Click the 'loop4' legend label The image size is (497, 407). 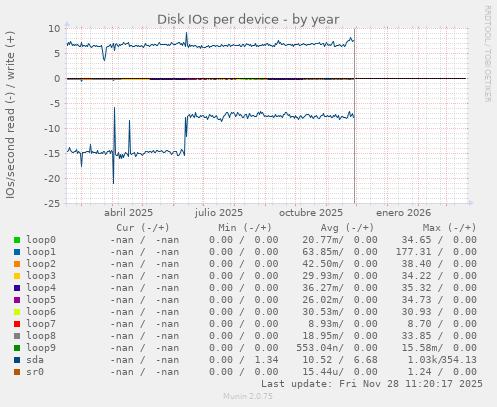coord(41,288)
